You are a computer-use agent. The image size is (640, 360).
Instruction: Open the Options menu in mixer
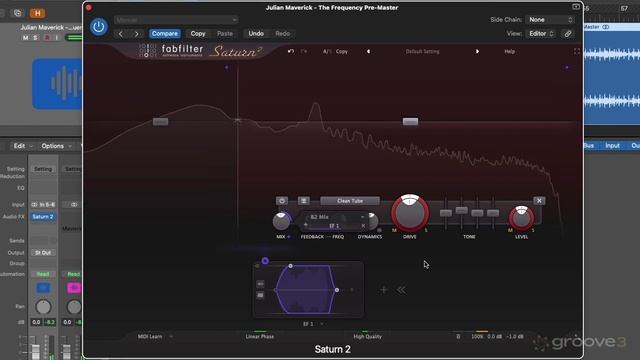[56, 146]
